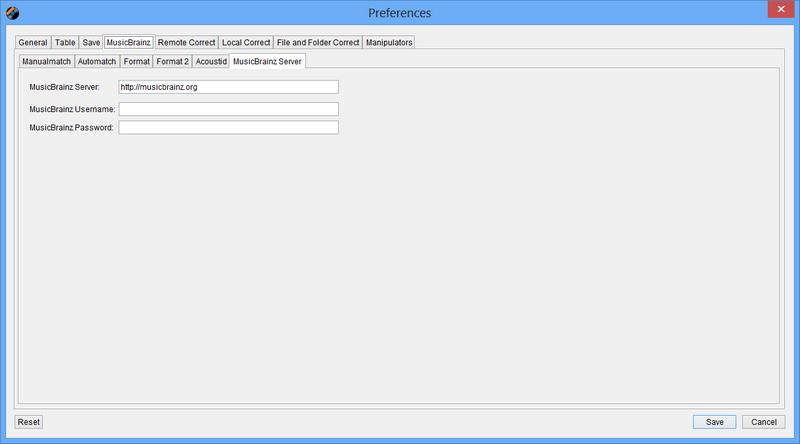The width and height of the screenshot is (800, 444).
Task: Select the MusicBrainz Server sub-tab
Action: pyautogui.click(x=267, y=61)
